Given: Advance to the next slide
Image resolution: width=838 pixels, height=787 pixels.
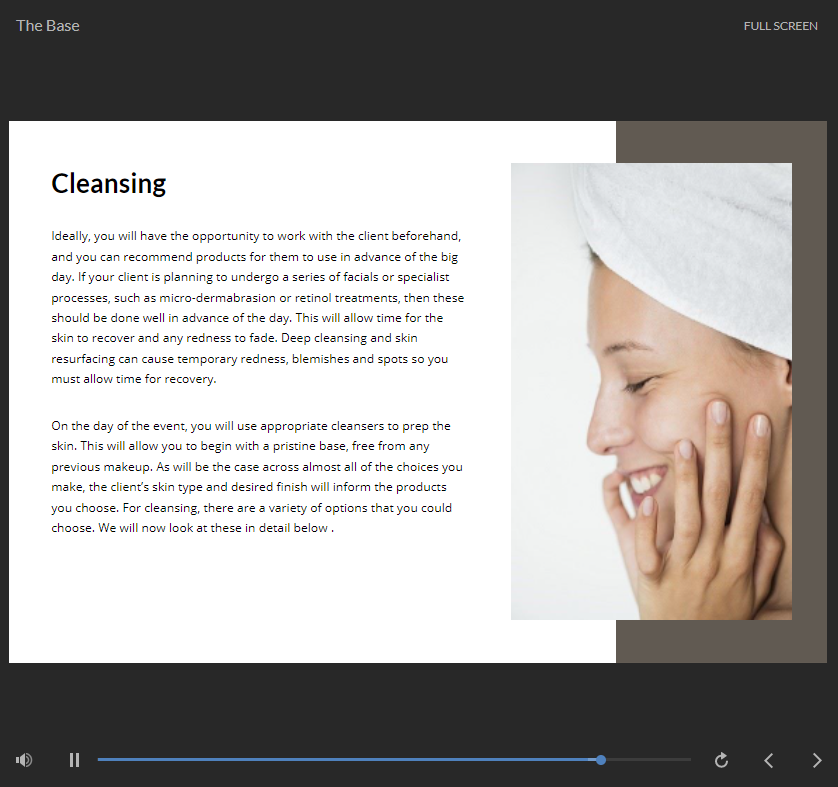Looking at the screenshot, I should [x=816, y=760].
